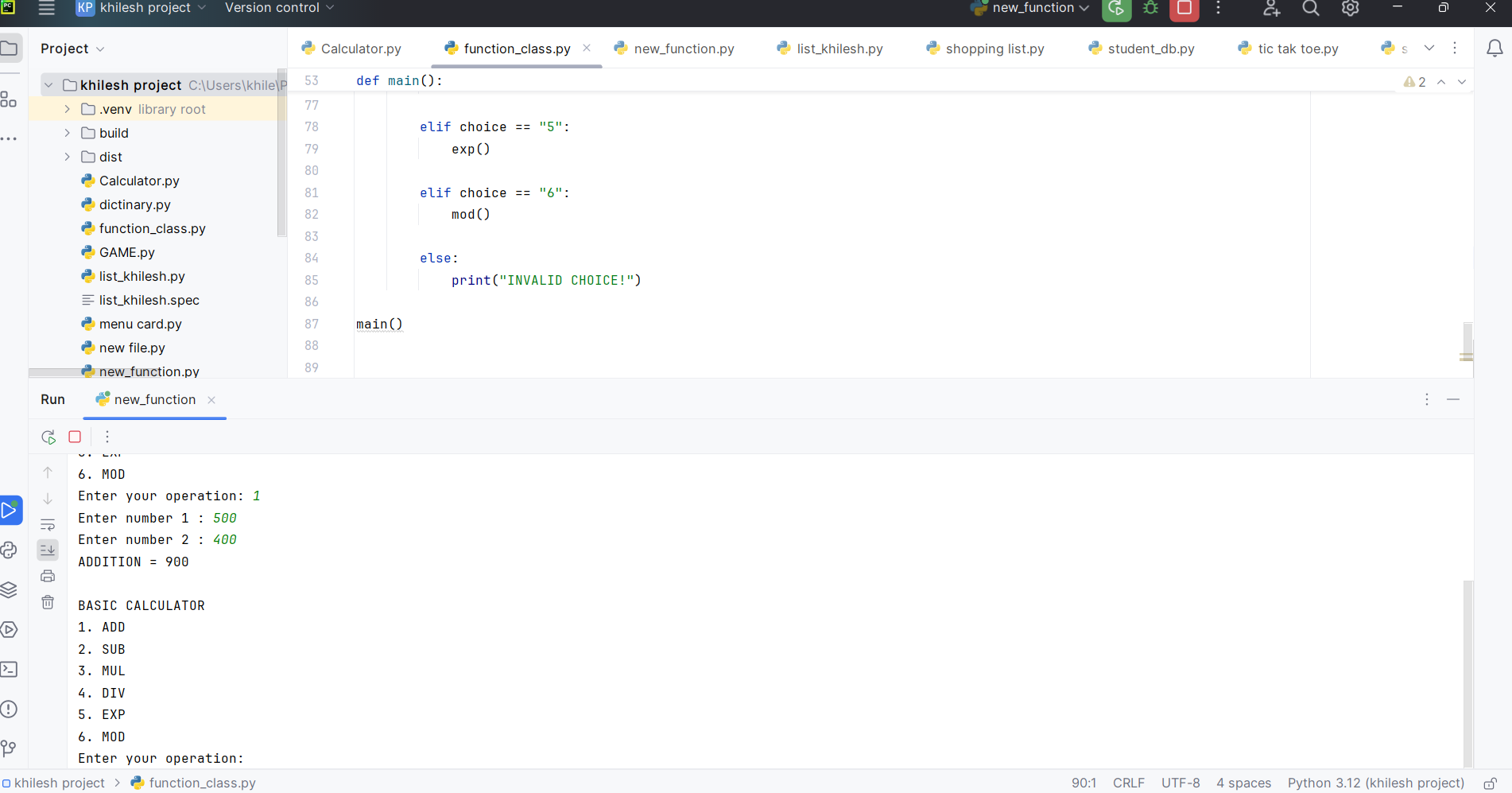Image resolution: width=1512 pixels, height=793 pixels.
Task: Collapse khilesh project root node
Action: (49, 85)
